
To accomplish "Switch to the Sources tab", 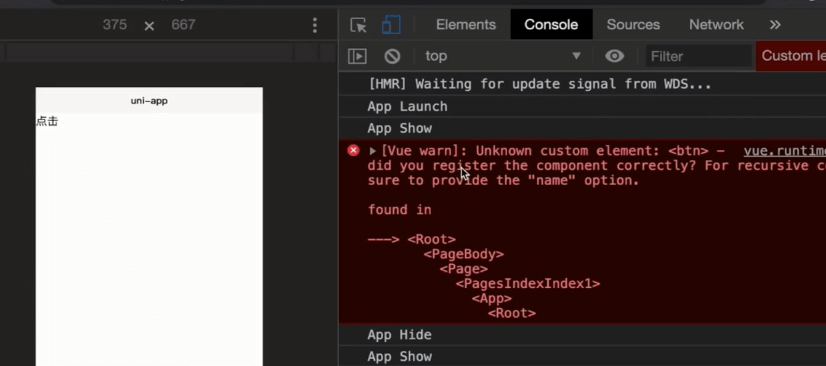I will coord(633,25).
